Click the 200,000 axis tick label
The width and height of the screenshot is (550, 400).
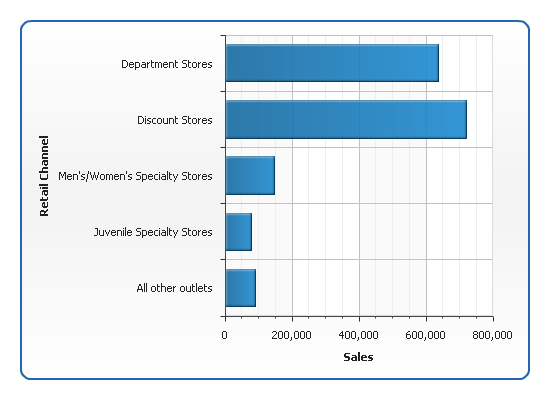(x=291, y=335)
